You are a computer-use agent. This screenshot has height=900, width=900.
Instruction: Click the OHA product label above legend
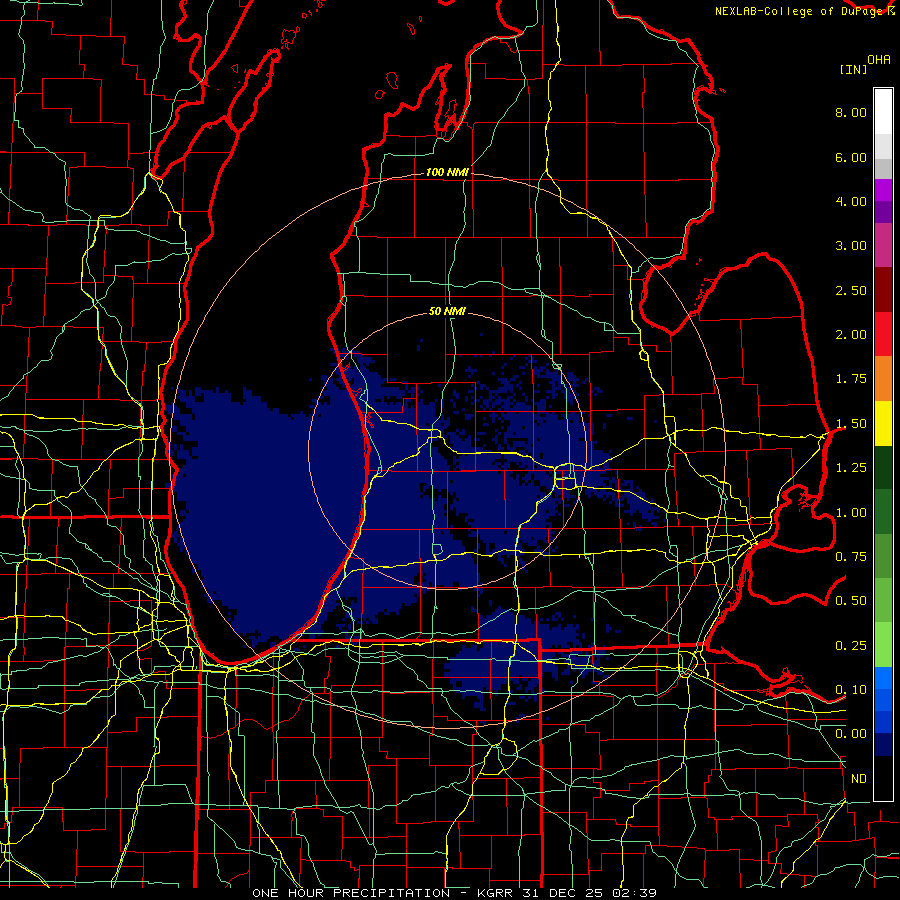pos(879,59)
